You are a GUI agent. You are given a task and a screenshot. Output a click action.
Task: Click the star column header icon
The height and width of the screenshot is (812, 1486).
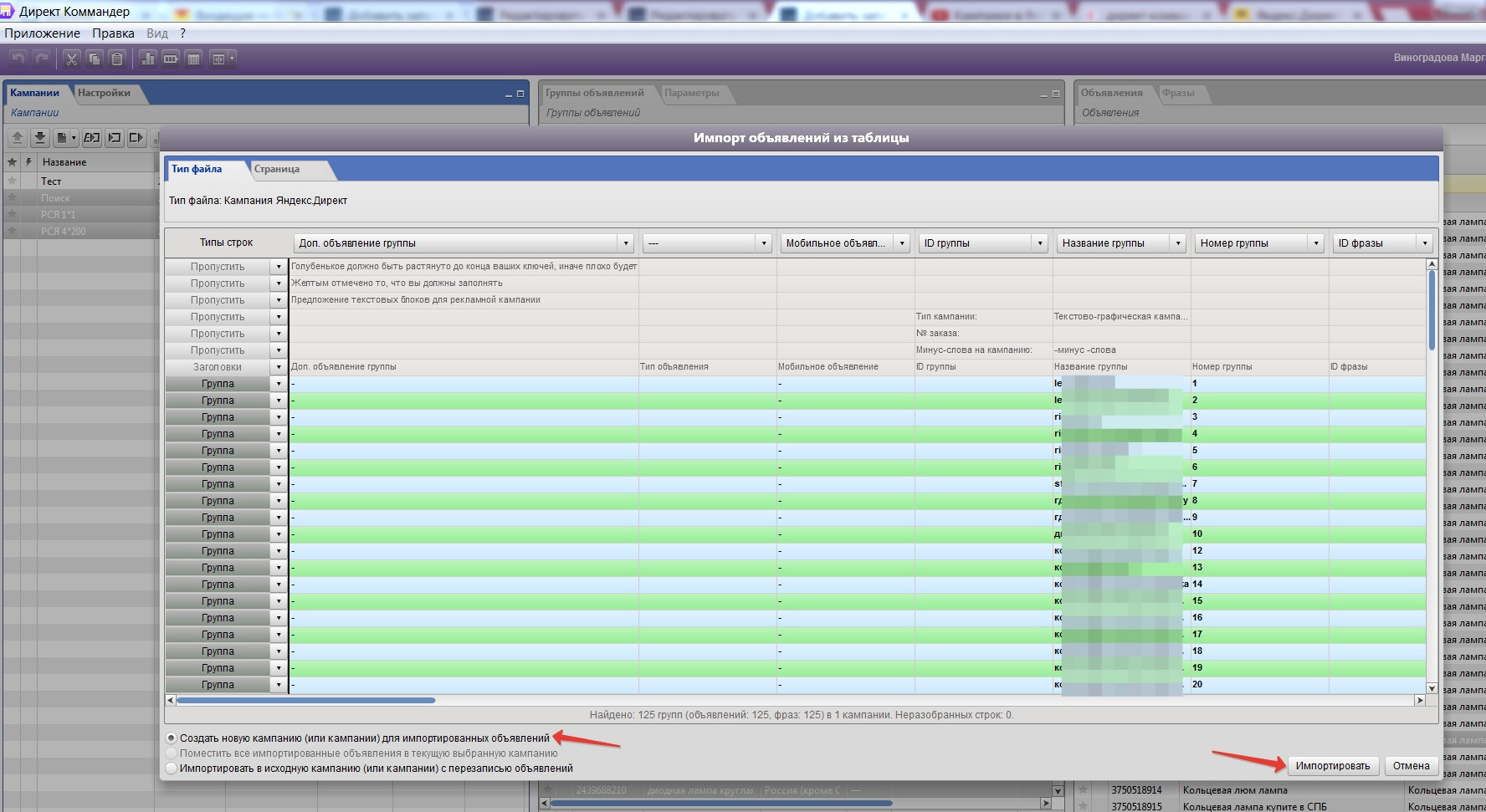[12, 162]
